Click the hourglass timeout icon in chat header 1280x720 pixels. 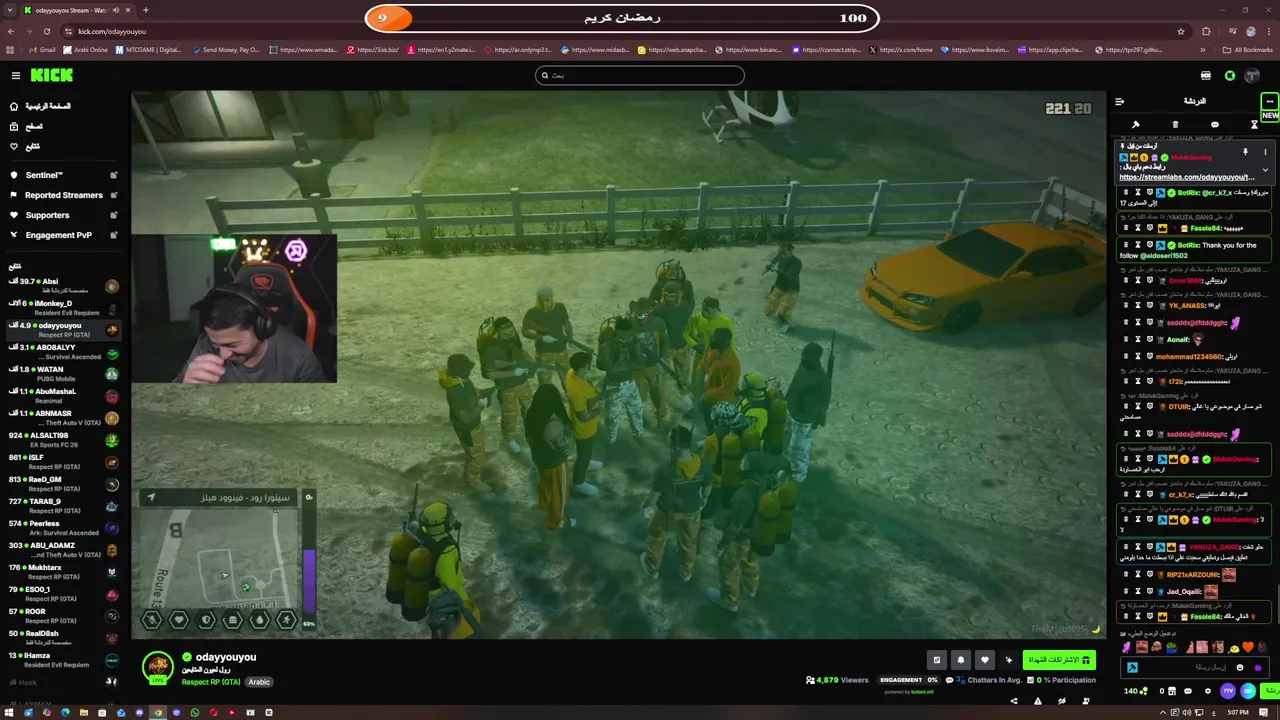1254,125
